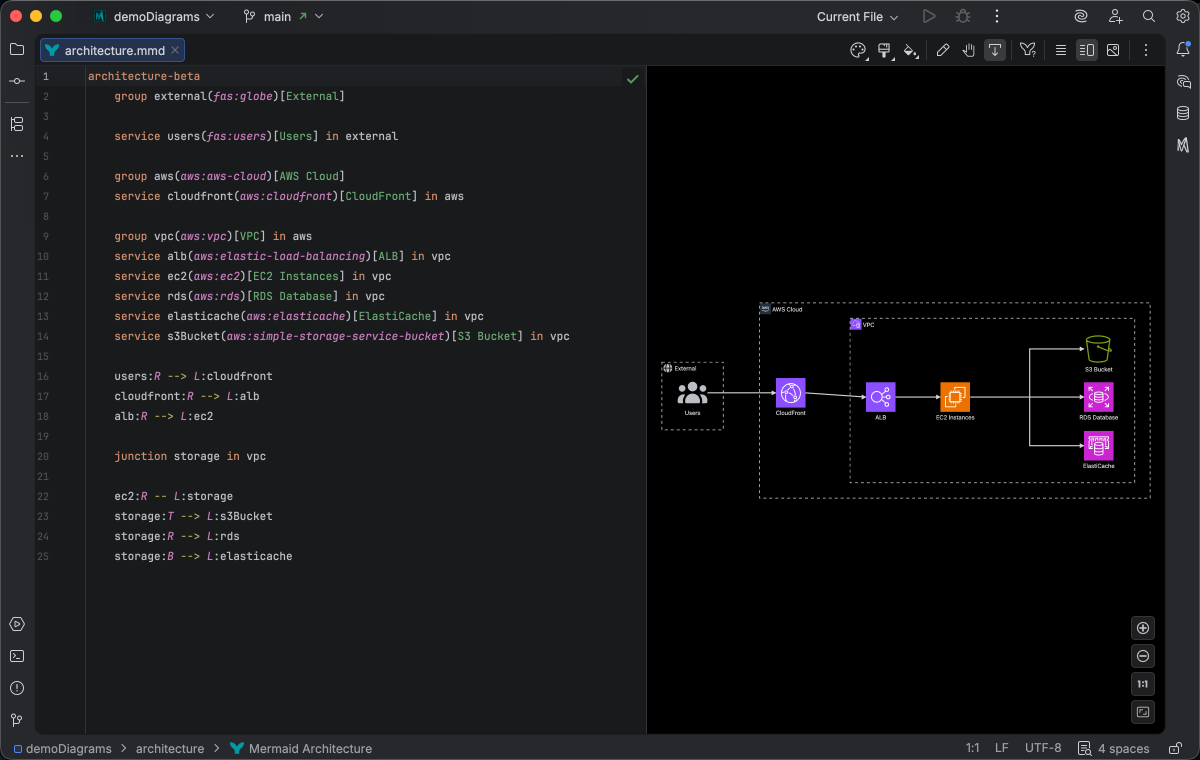Zoom in on the diagram preview
This screenshot has width=1200, height=760.
1144,628
